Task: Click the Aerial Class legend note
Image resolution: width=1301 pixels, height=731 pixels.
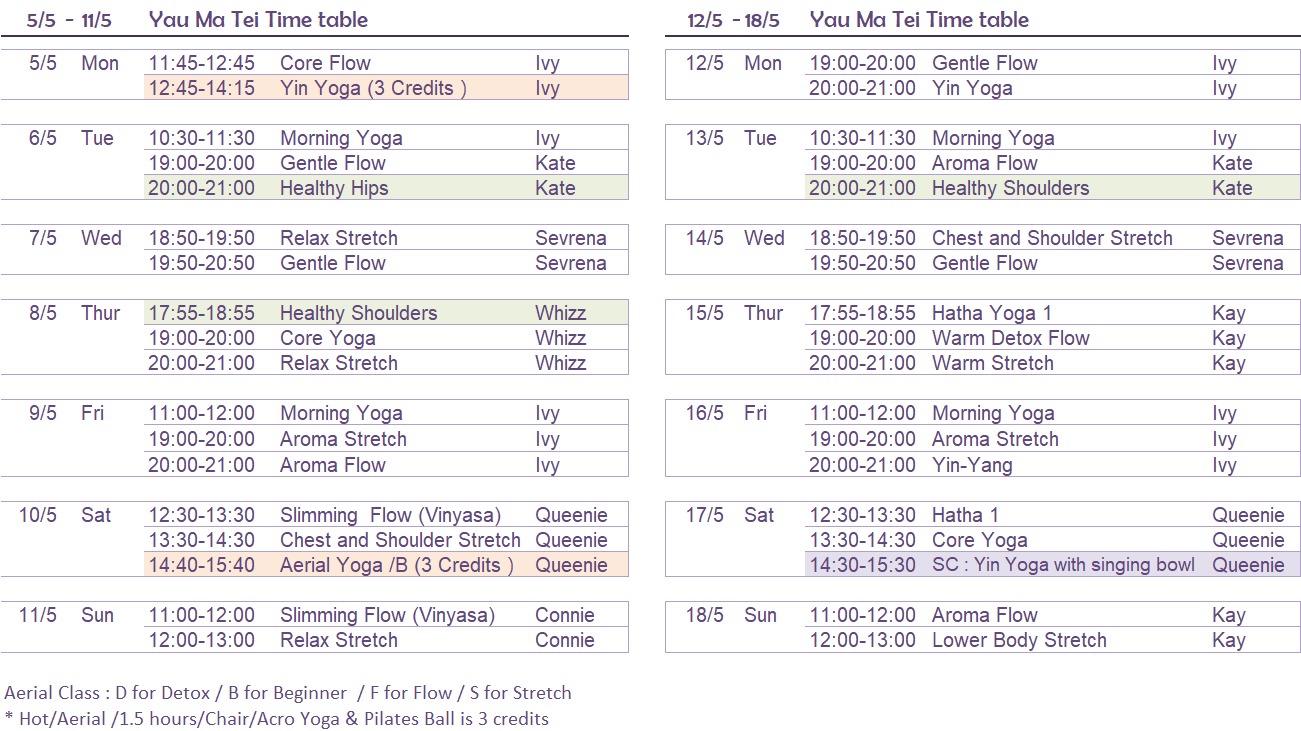Action: (x=288, y=693)
